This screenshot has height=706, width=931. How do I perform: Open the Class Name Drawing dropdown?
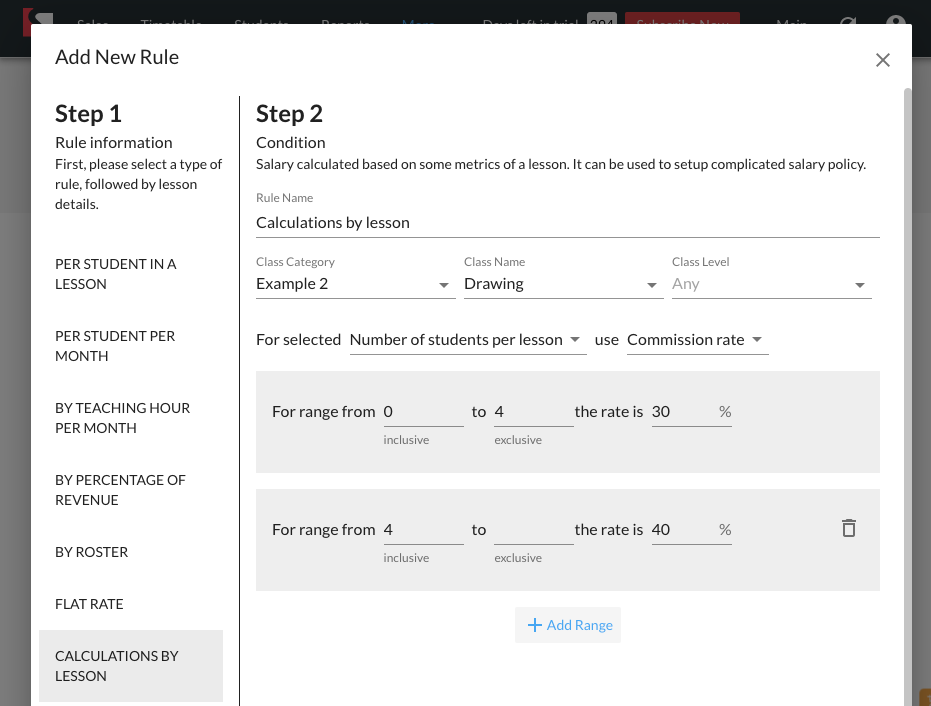(x=563, y=284)
